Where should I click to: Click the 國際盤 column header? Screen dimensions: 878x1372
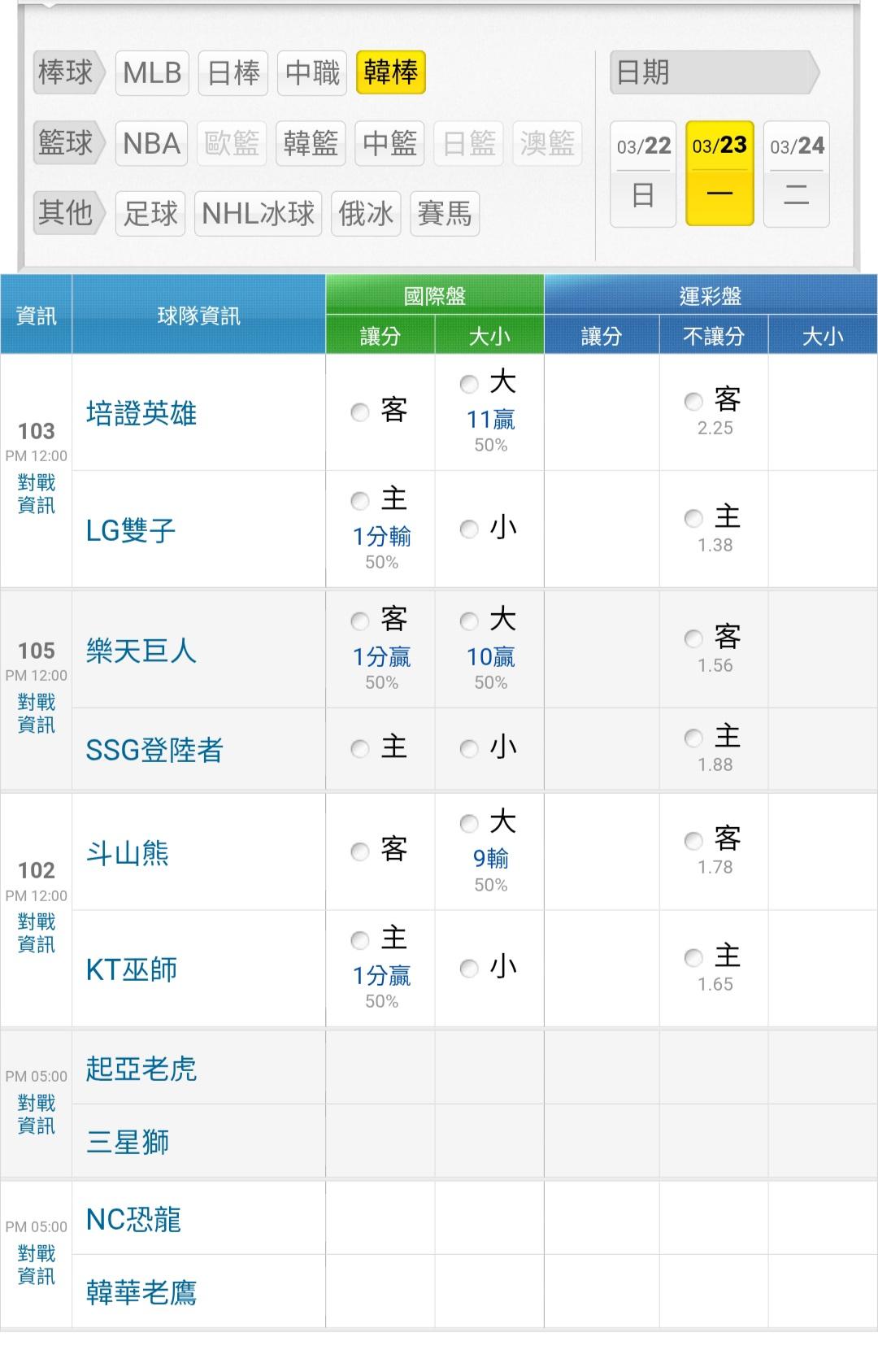(x=435, y=295)
